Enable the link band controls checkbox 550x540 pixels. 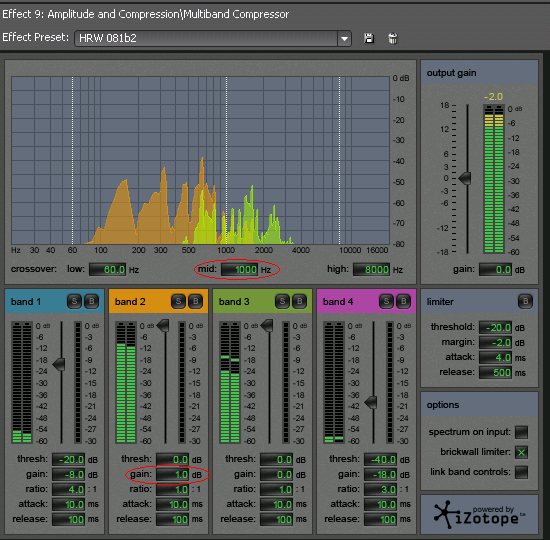click(x=521, y=472)
